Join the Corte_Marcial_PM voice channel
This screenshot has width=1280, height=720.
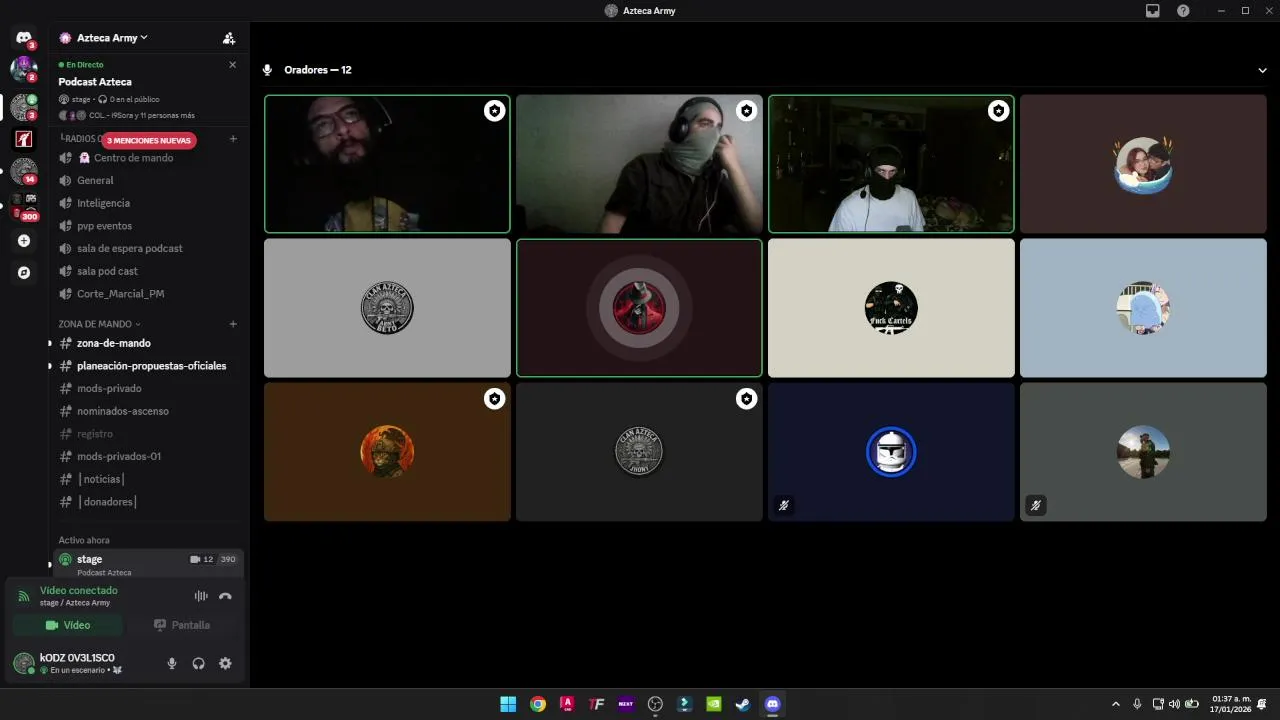click(147, 294)
